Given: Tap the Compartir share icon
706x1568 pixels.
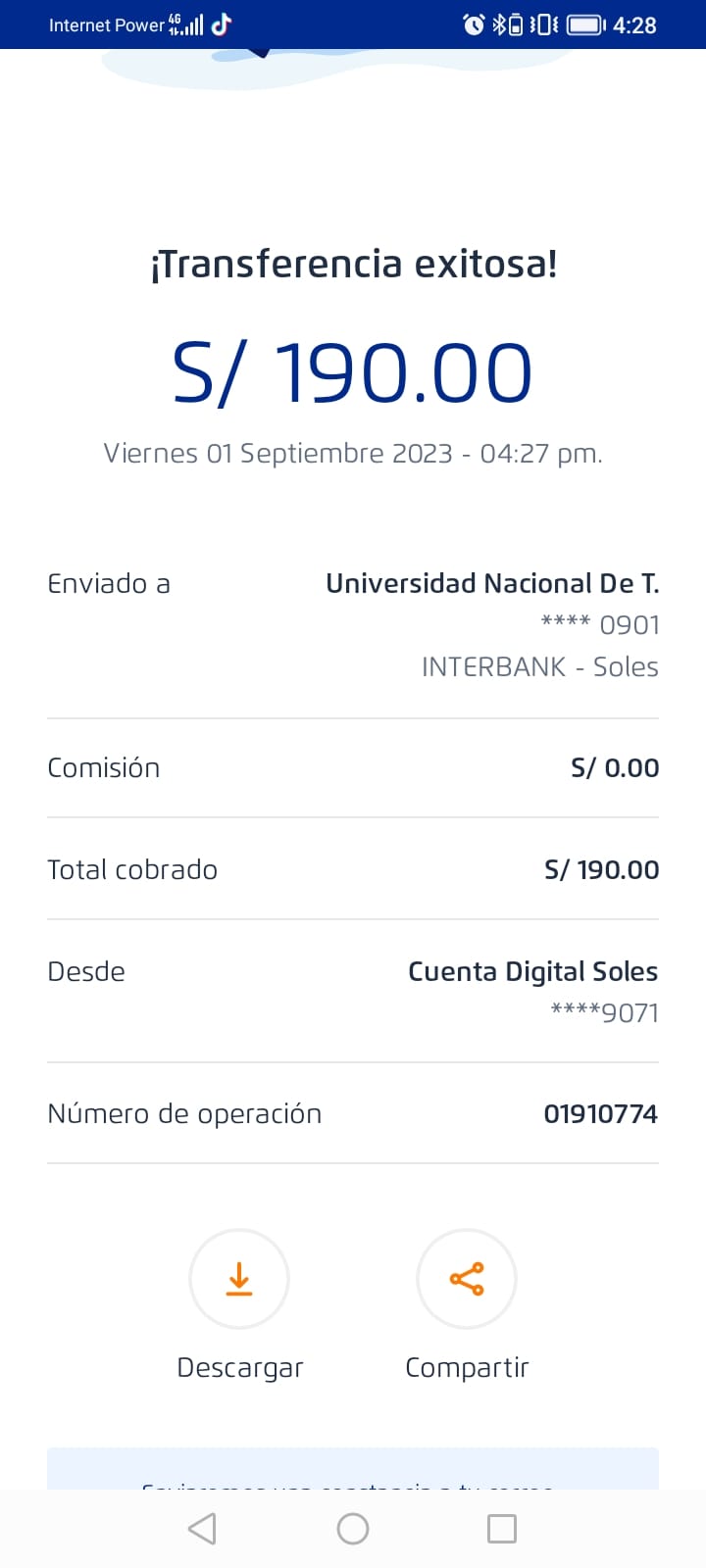Looking at the screenshot, I should coord(467,1279).
